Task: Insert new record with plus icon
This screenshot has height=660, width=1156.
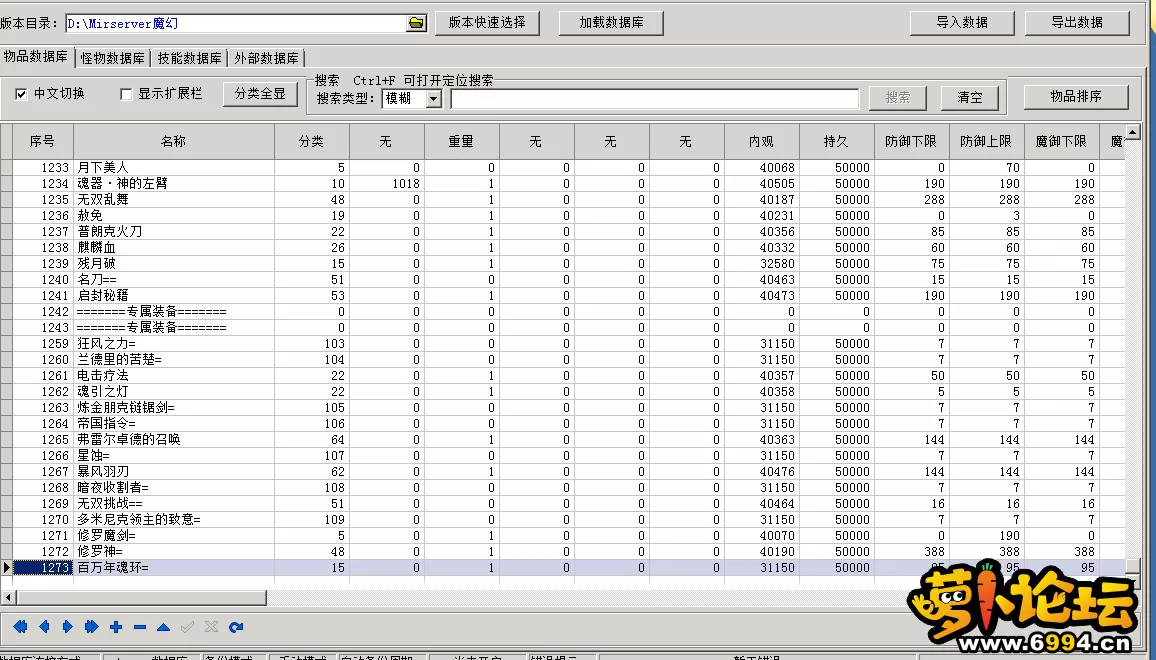Action: click(x=116, y=627)
